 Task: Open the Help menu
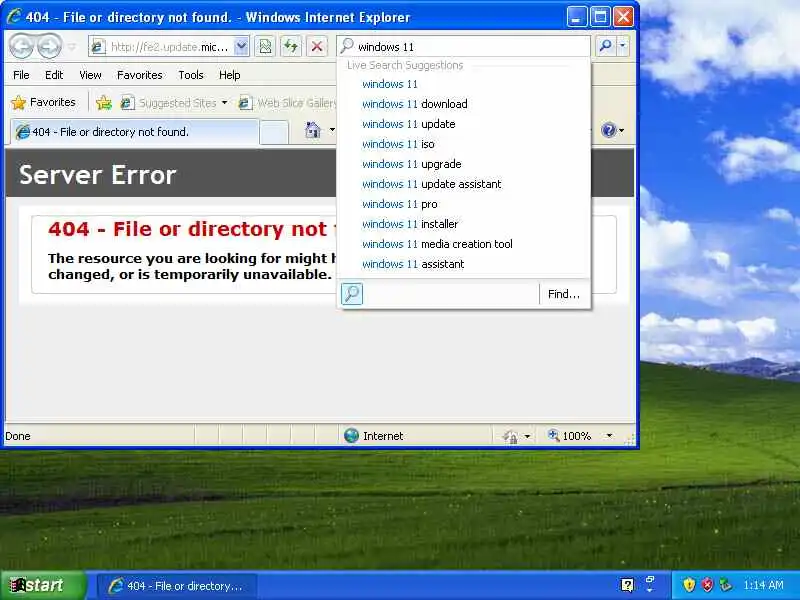click(x=230, y=75)
